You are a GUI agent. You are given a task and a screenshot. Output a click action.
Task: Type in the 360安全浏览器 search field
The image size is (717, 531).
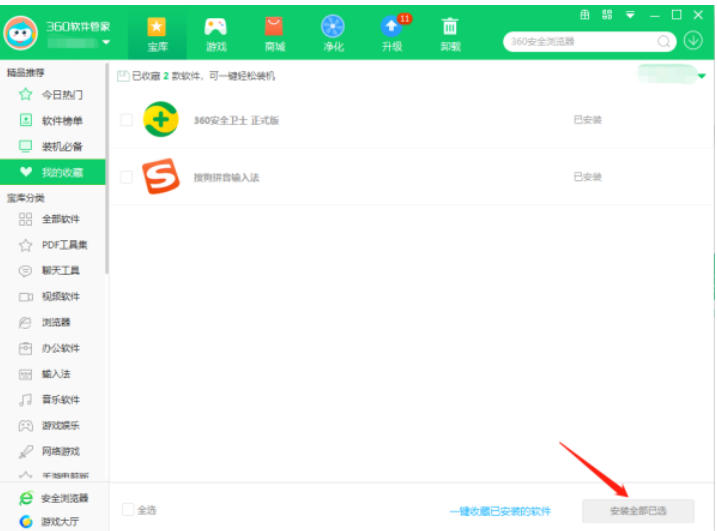tap(580, 42)
